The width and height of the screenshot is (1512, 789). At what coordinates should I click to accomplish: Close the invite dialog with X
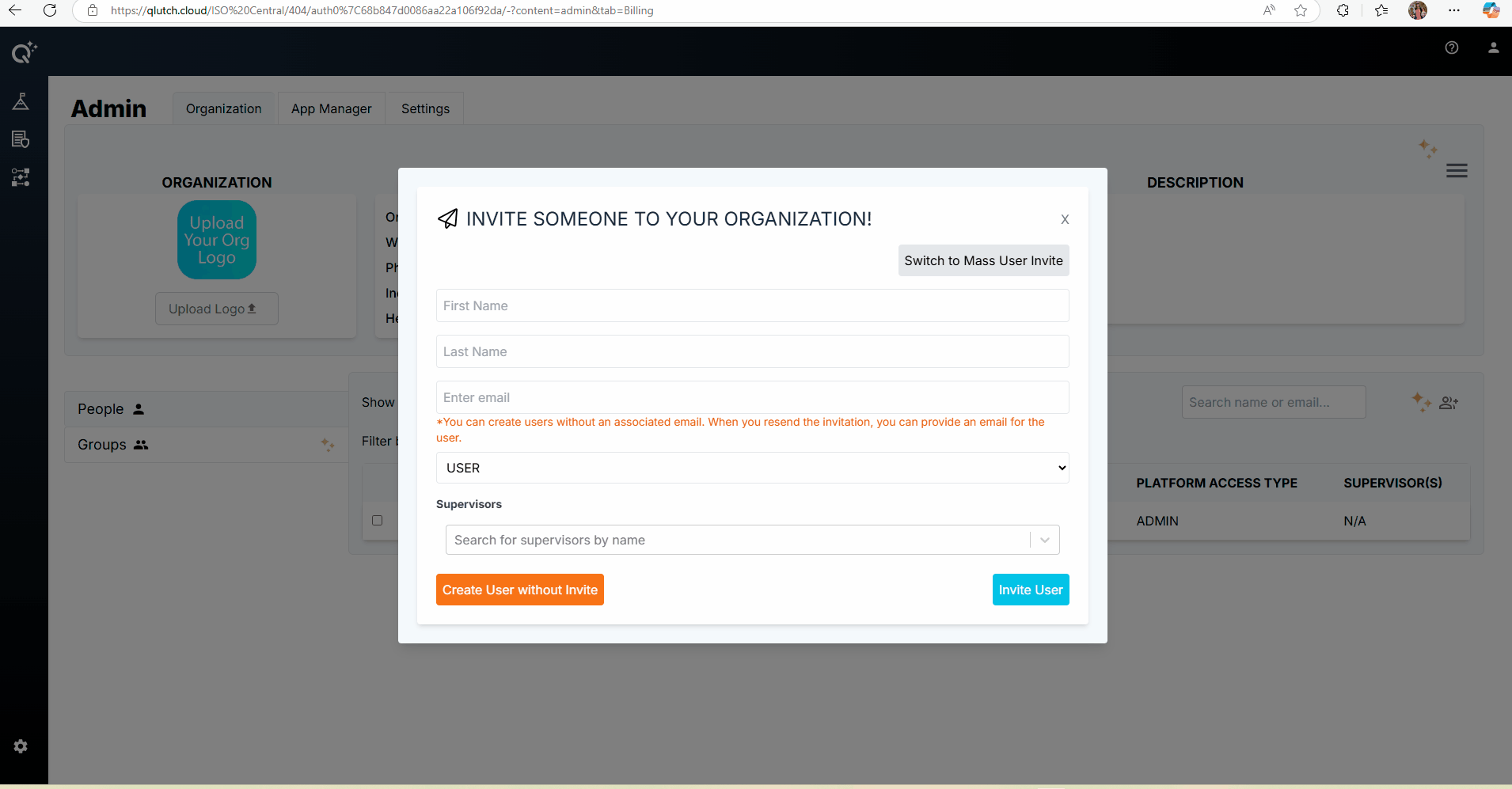click(1065, 220)
